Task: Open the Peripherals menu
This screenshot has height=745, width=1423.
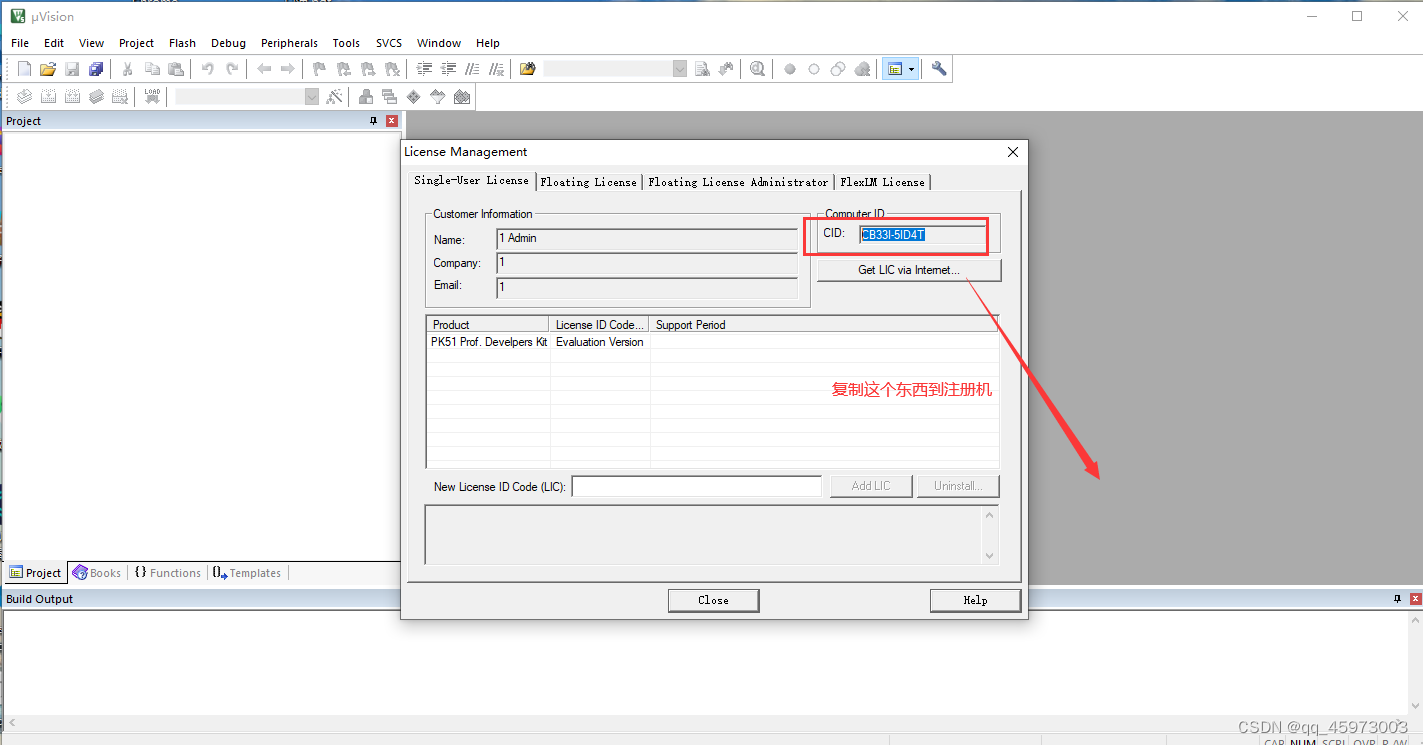Action: point(289,43)
